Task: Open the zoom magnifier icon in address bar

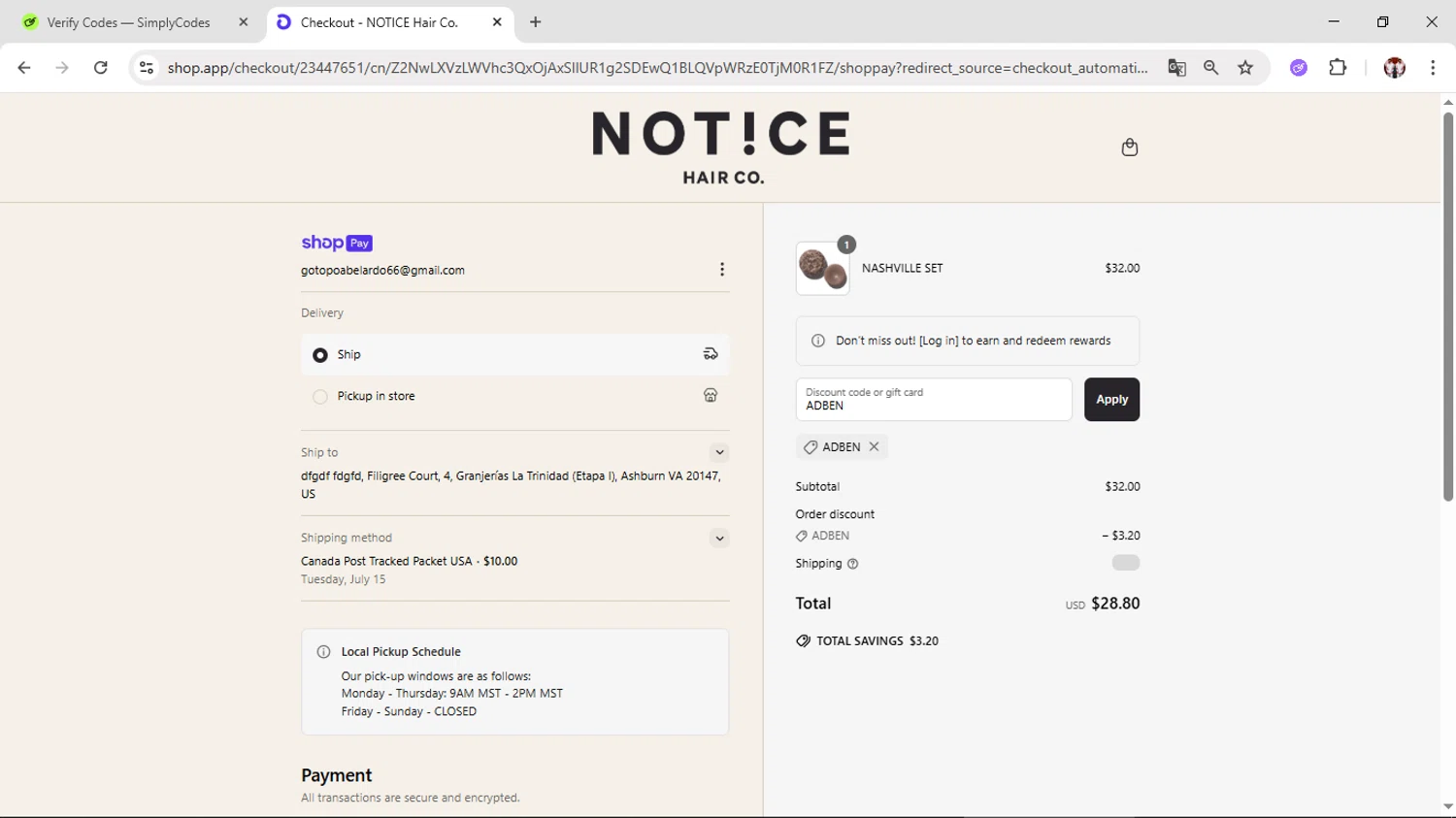Action: [1210, 68]
